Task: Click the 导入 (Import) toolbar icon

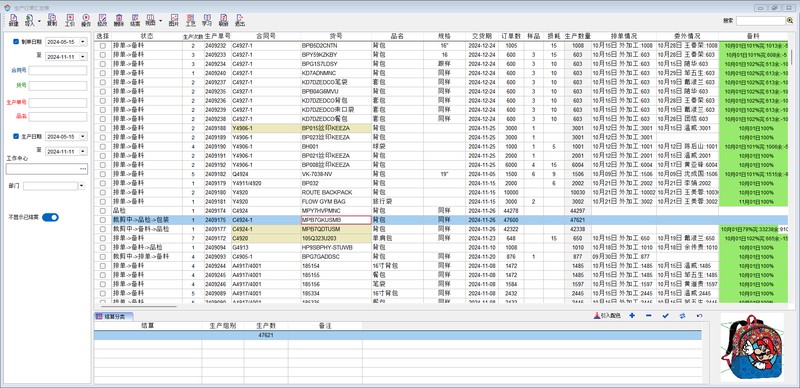Action: pyautogui.click(x=30, y=20)
